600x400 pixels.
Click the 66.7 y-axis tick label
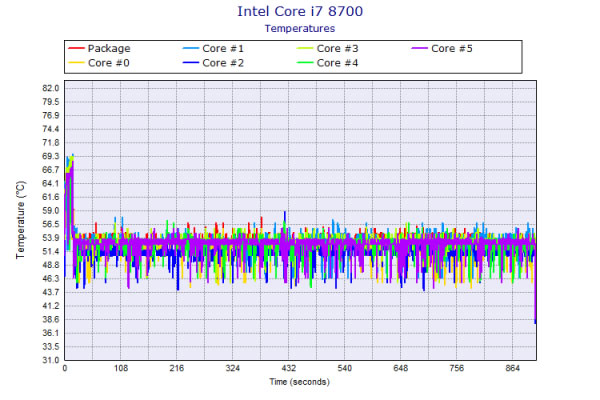(51, 170)
